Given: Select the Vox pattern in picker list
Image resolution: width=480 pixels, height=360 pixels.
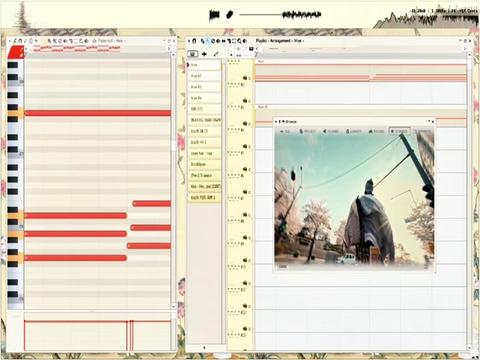Looking at the screenshot, I should (x=204, y=65).
